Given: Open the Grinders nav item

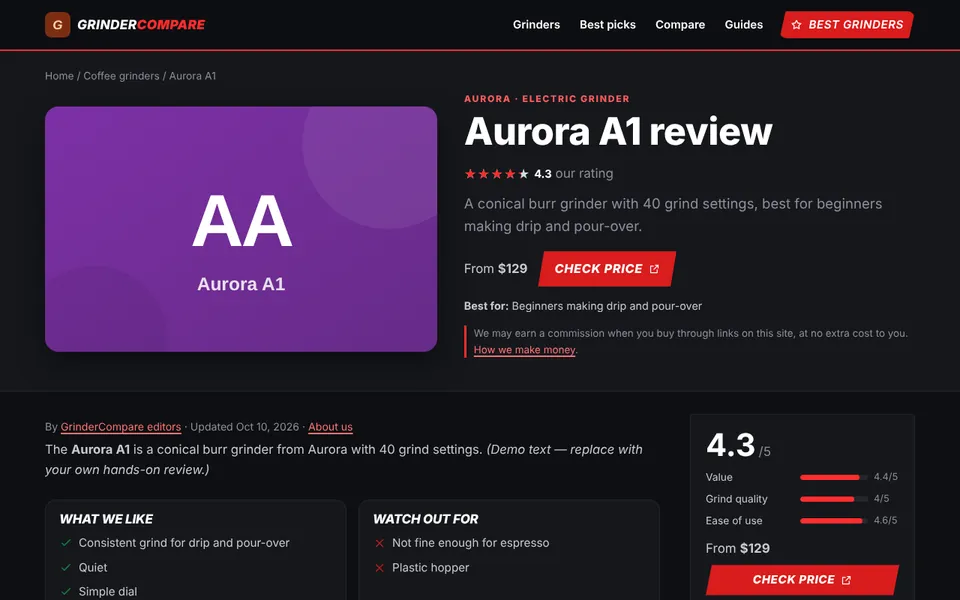Looking at the screenshot, I should click(536, 25).
